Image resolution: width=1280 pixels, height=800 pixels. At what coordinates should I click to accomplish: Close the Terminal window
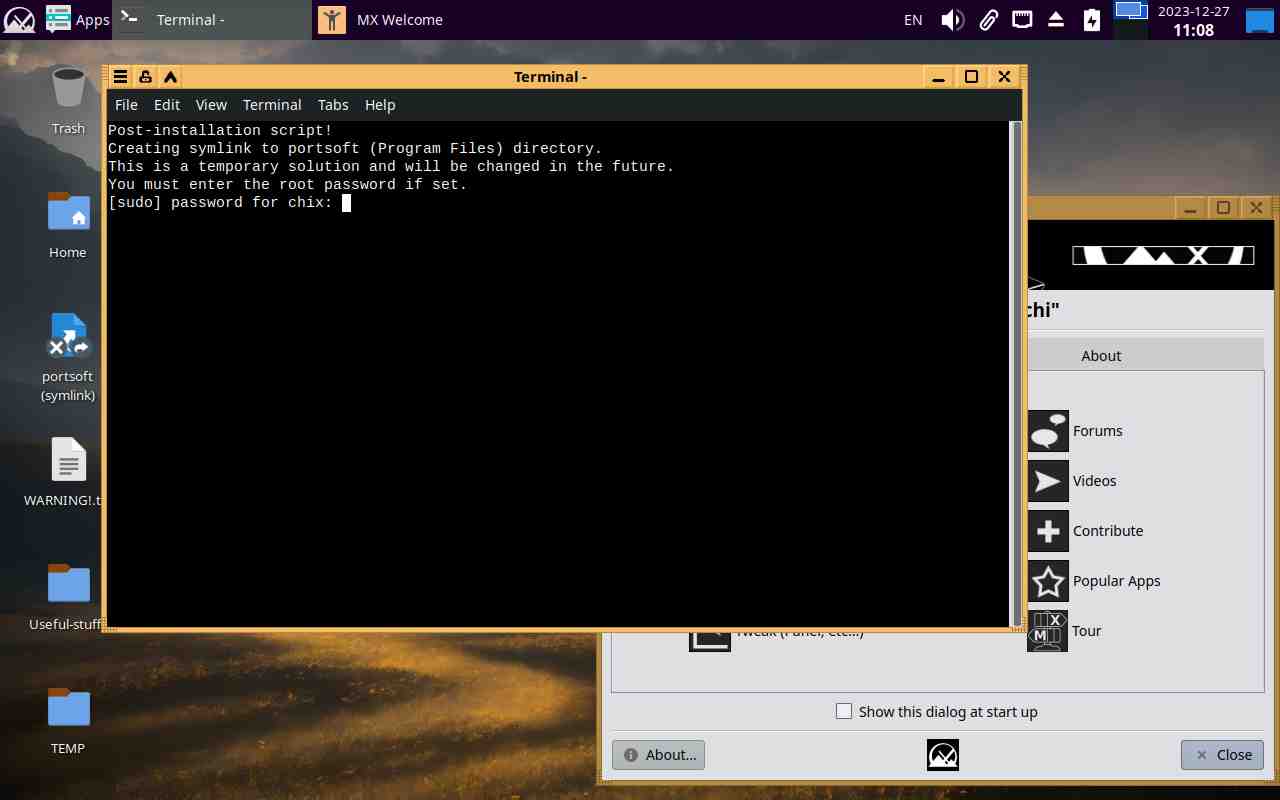(x=1004, y=77)
